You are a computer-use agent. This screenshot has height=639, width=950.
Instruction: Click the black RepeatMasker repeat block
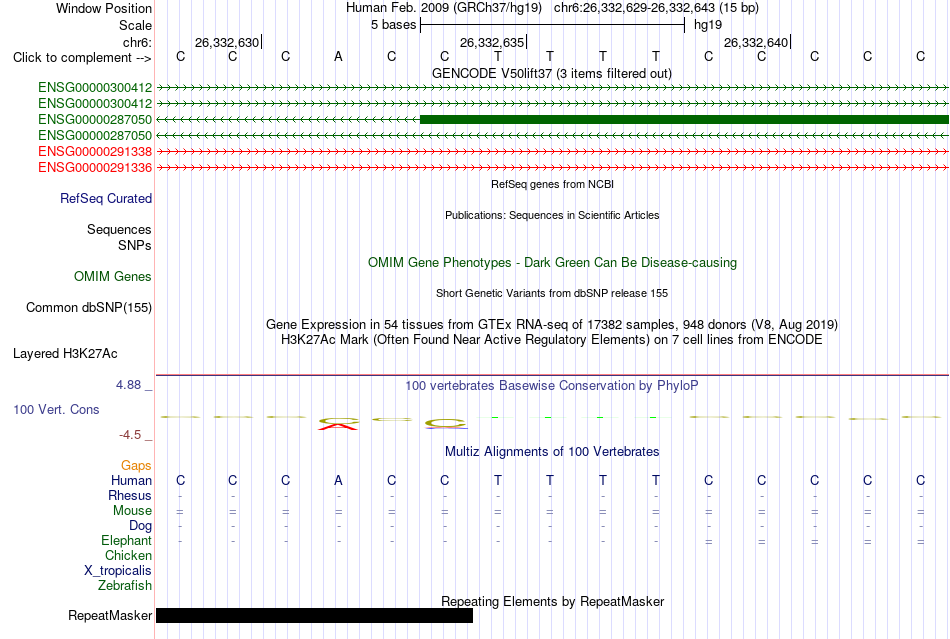(314, 615)
